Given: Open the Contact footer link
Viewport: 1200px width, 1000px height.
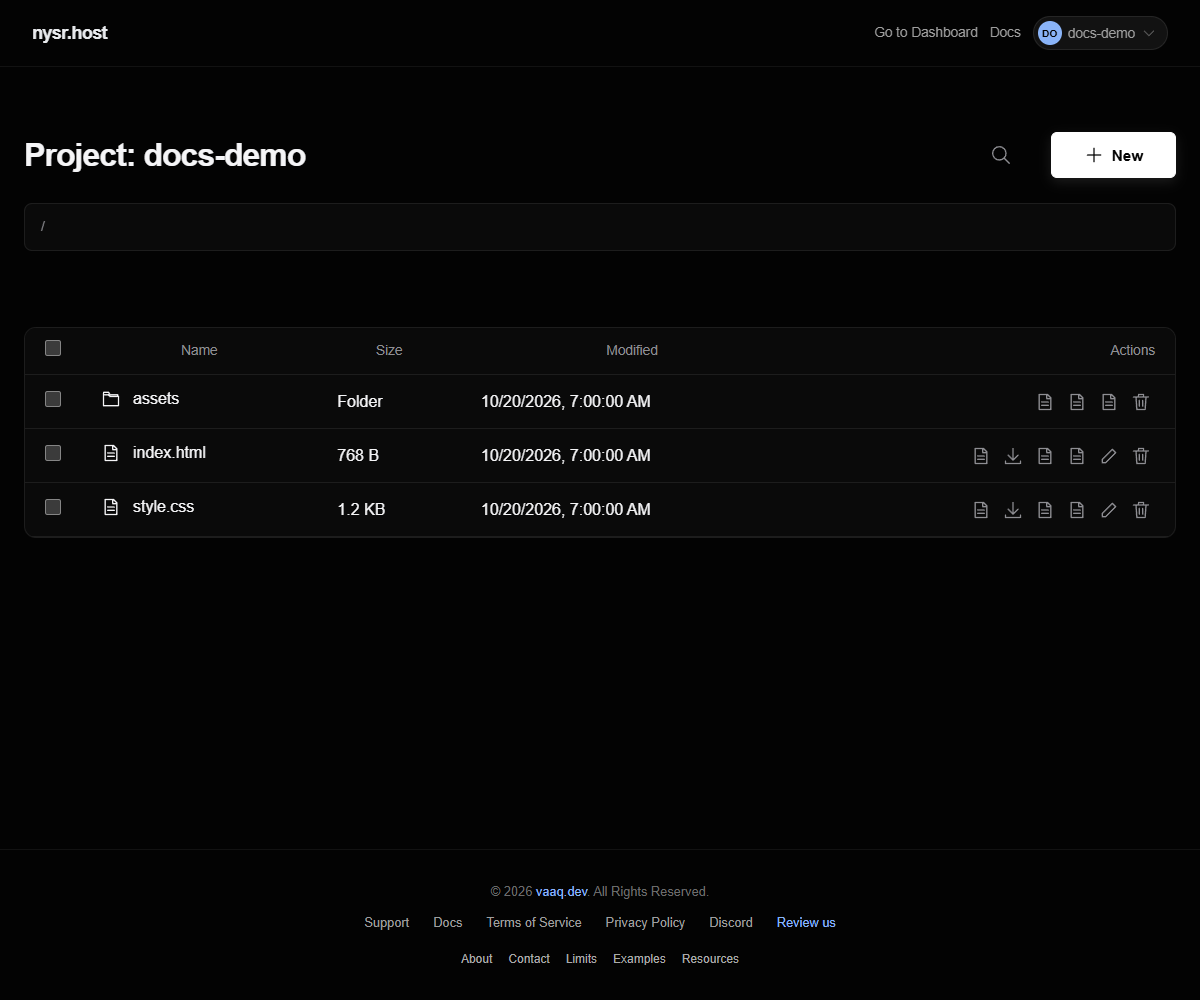Looking at the screenshot, I should 529,958.
